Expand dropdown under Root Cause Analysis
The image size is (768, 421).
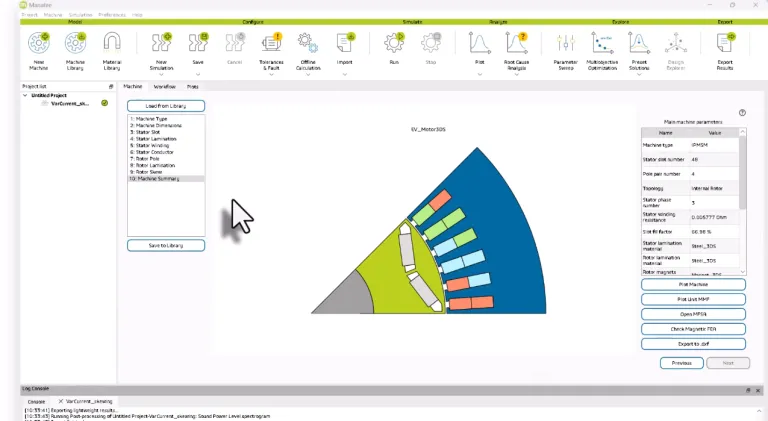516,74
